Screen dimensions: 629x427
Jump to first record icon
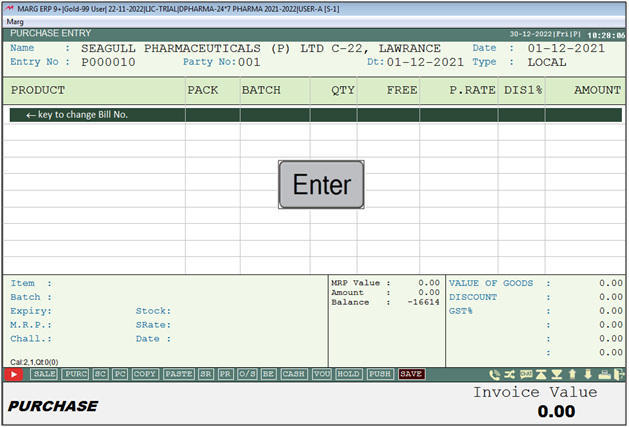pos(541,374)
